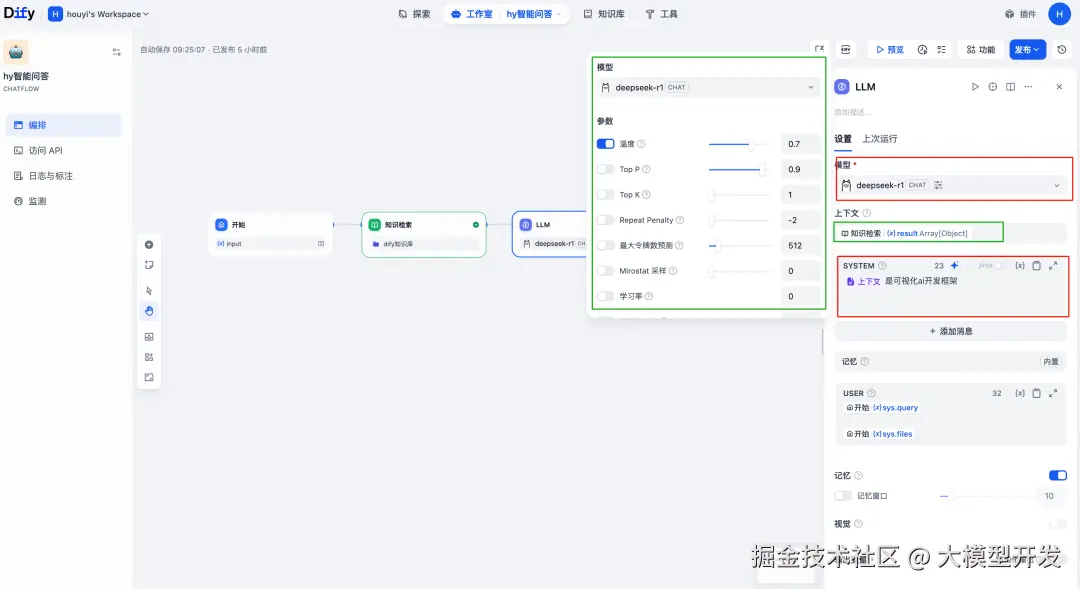Viewport: 1080px width, 589px height.
Task: Open the checklist icon in top toolbar
Action: pyautogui.click(x=941, y=50)
